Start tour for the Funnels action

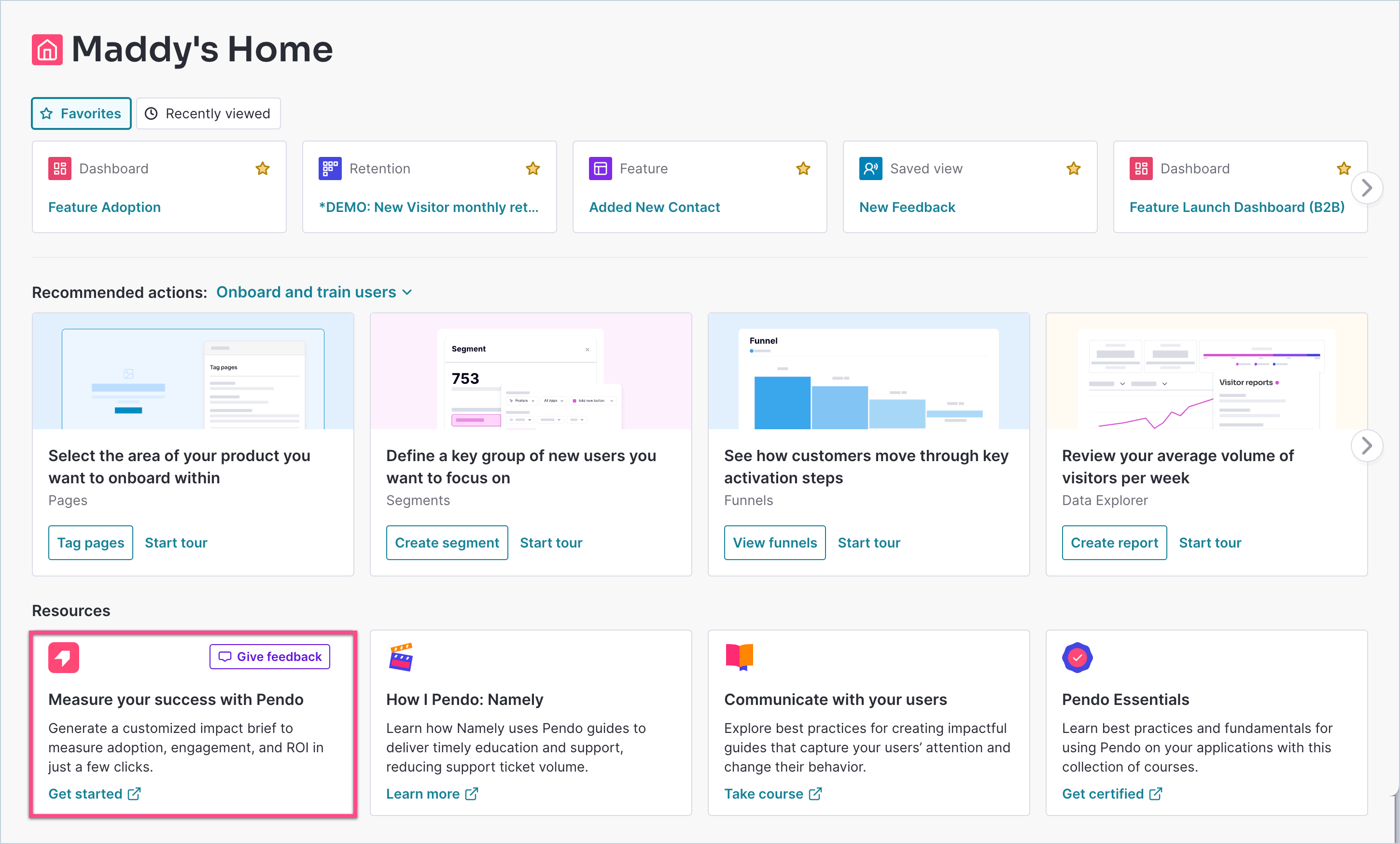pyautogui.click(x=869, y=543)
